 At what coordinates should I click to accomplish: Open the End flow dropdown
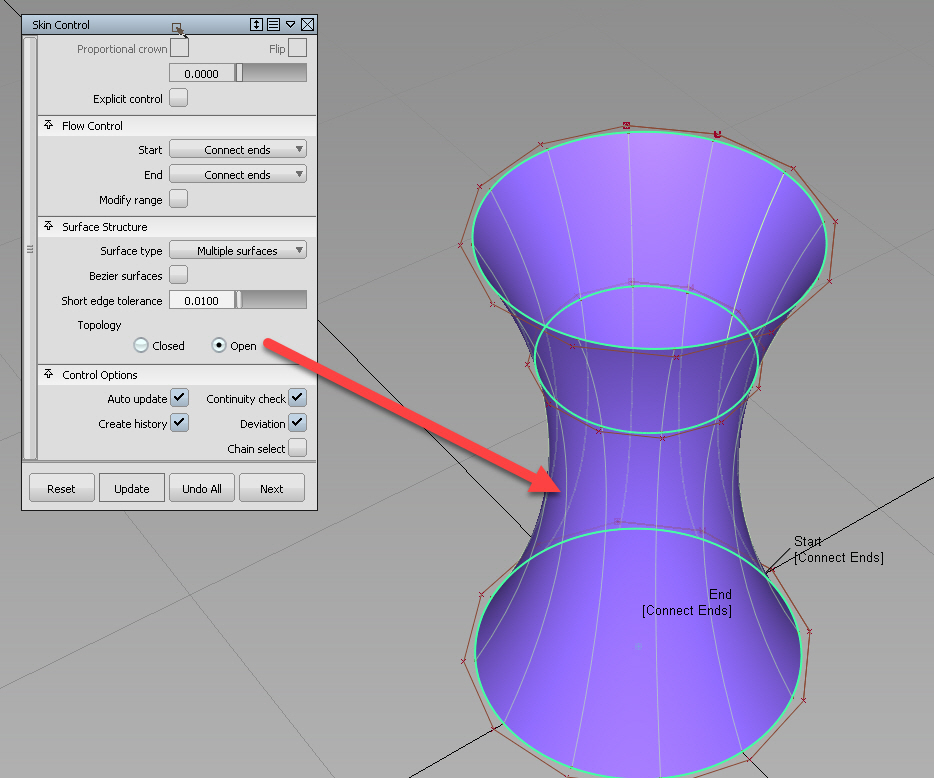237,174
